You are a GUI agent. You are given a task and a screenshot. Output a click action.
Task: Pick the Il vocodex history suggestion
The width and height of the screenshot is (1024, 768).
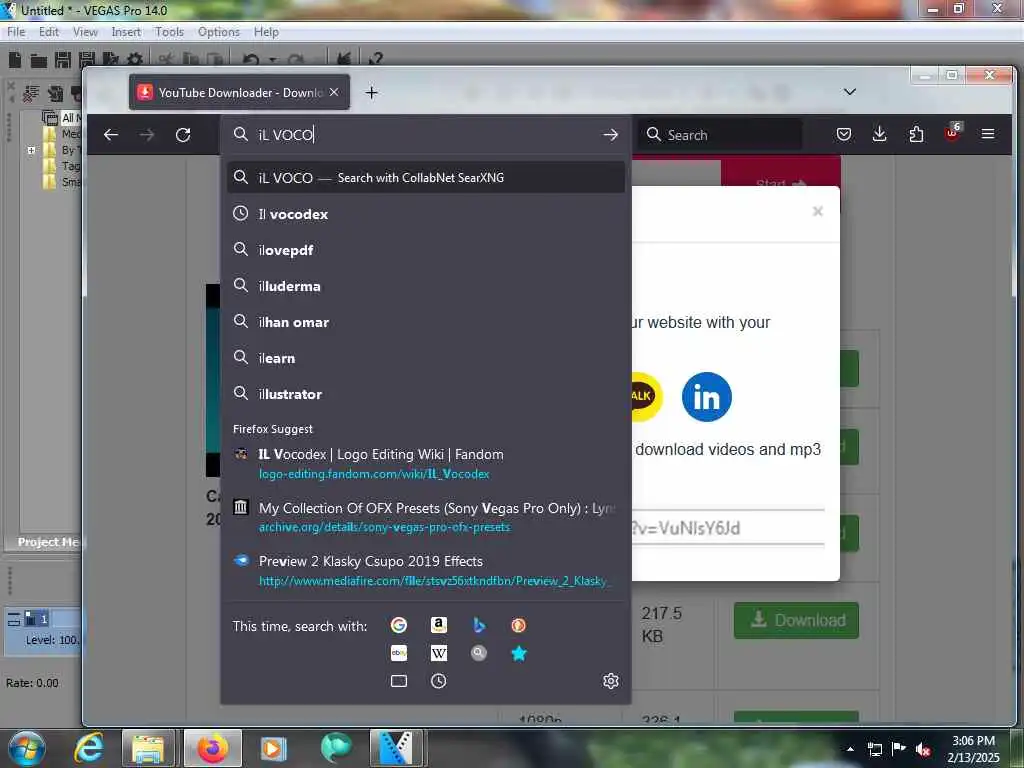pos(426,214)
